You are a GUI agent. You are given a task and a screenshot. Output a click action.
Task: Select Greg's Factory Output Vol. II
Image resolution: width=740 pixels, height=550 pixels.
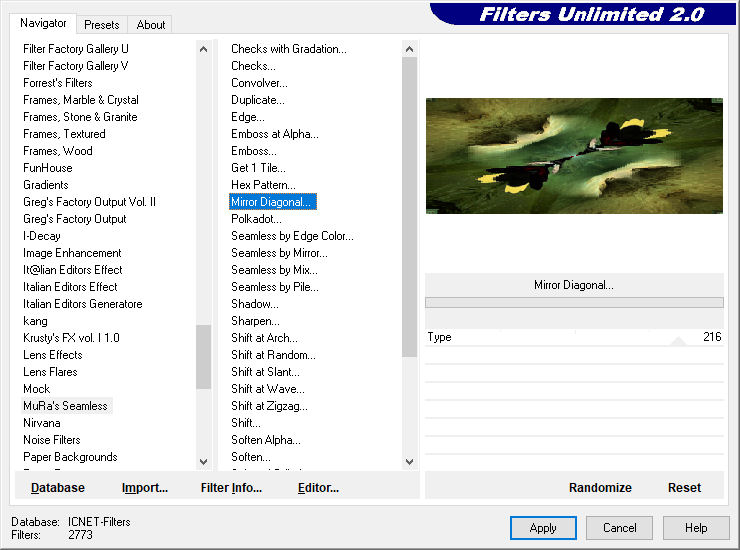click(89, 202)
